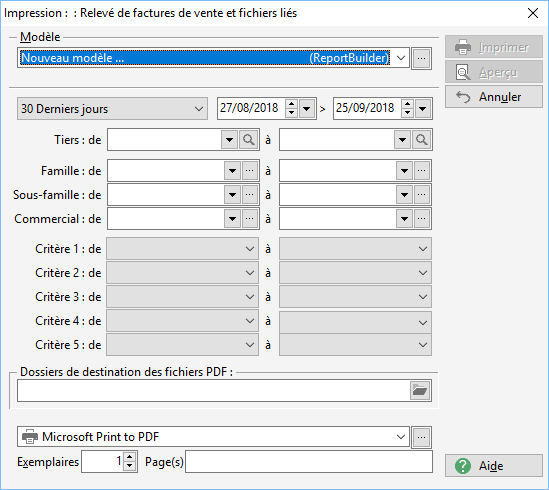The width and height of the screenshot is (549, 490).
Task: Open the Aide help button
Action: [494, 466]
